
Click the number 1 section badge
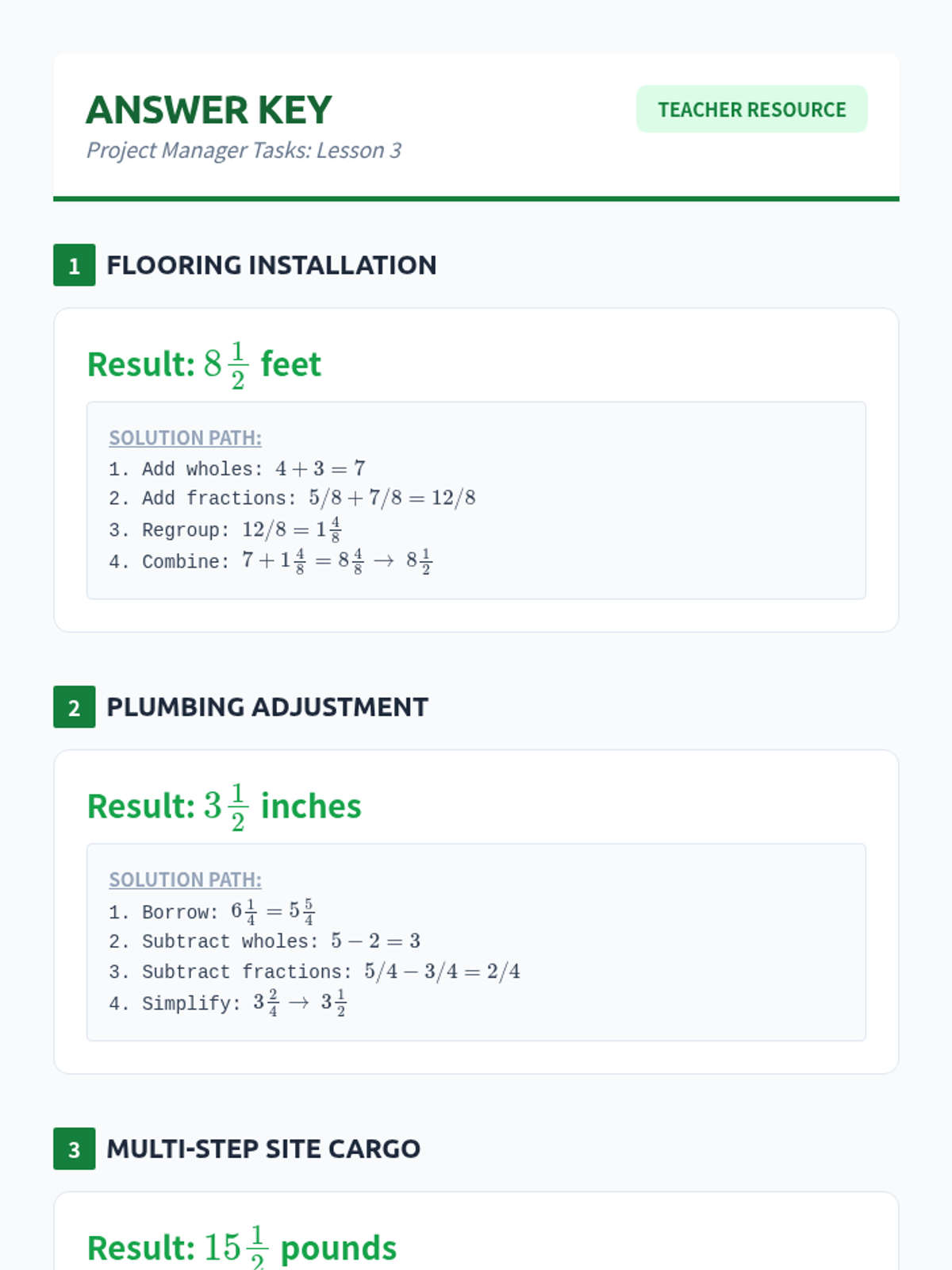pyautogui.click(x=74, y=265)
